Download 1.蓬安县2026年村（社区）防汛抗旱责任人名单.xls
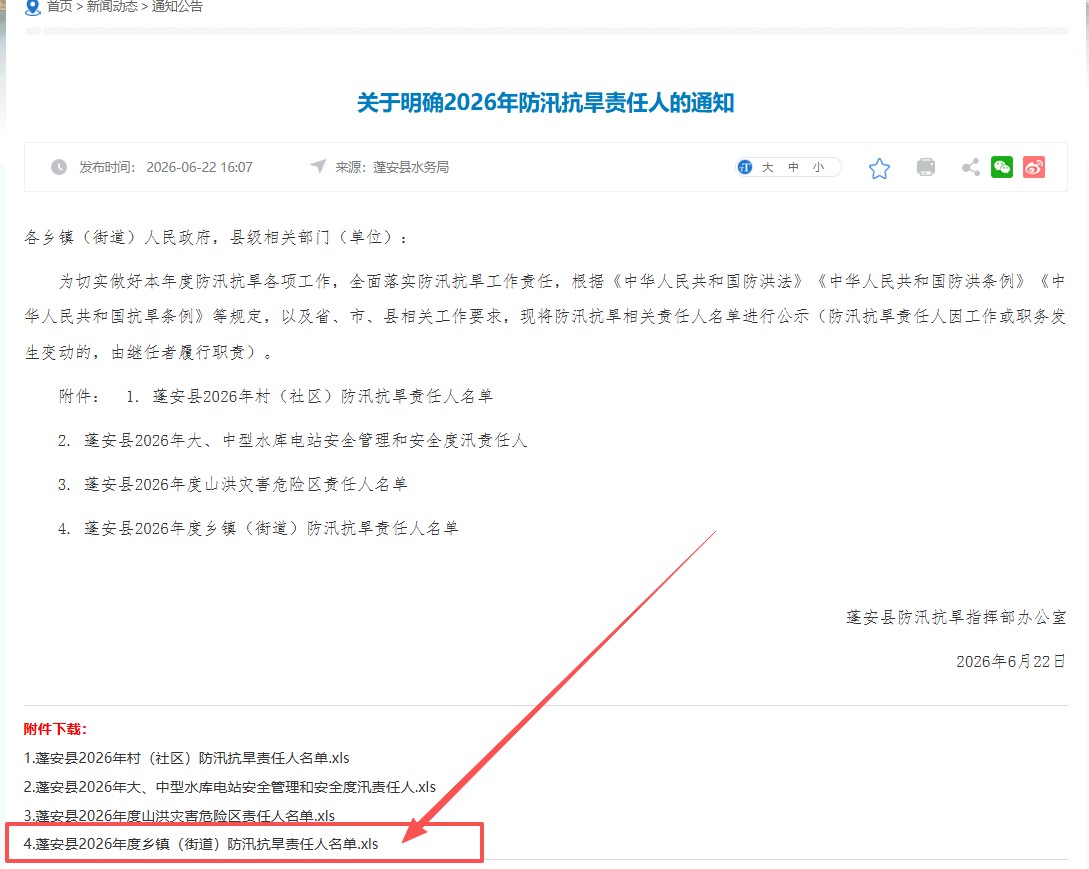Viewport: 1089px width, 869px height. coord(187,758)
